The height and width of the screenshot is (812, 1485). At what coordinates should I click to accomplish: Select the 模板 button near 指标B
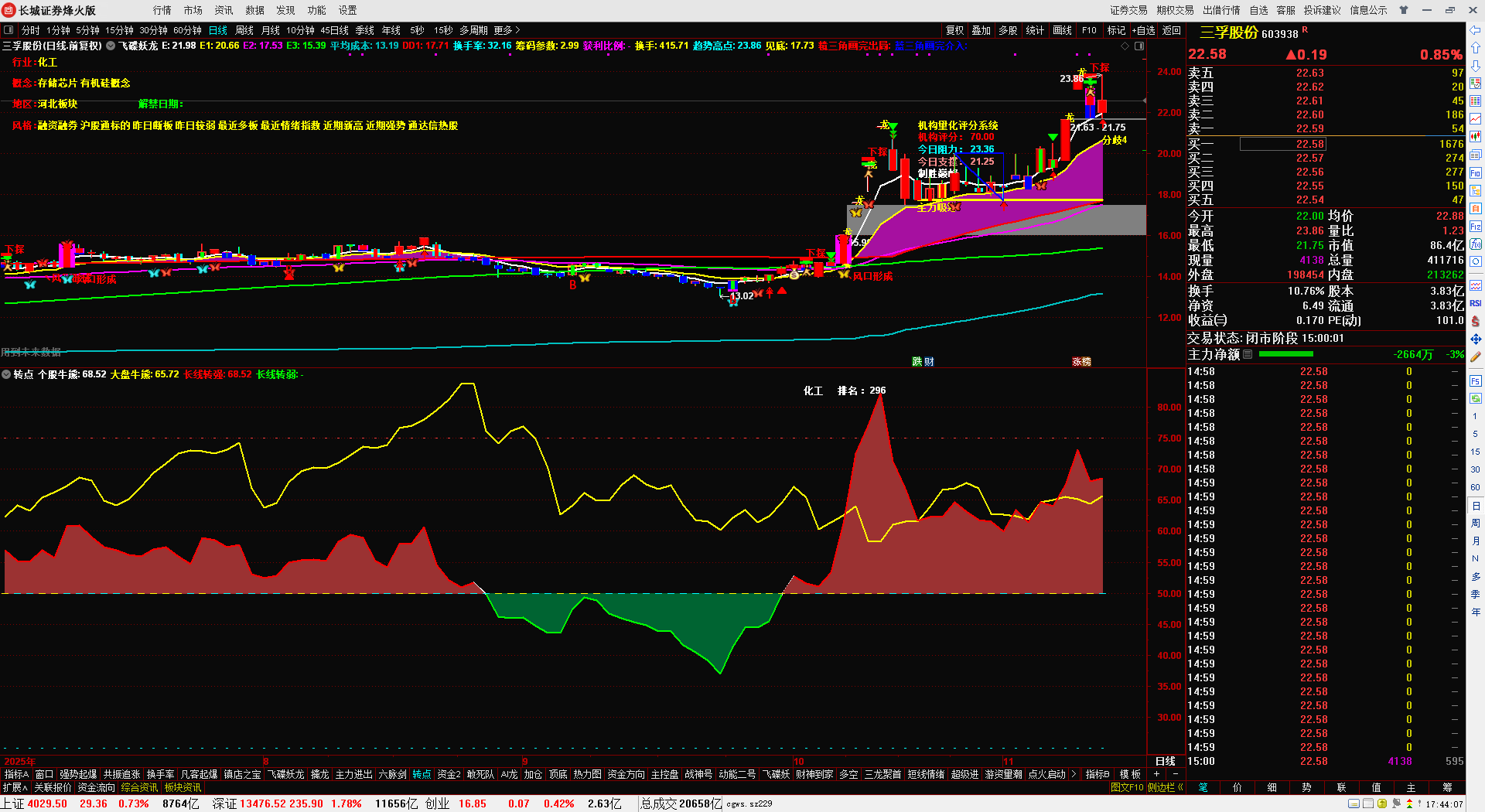[1130, 774]
